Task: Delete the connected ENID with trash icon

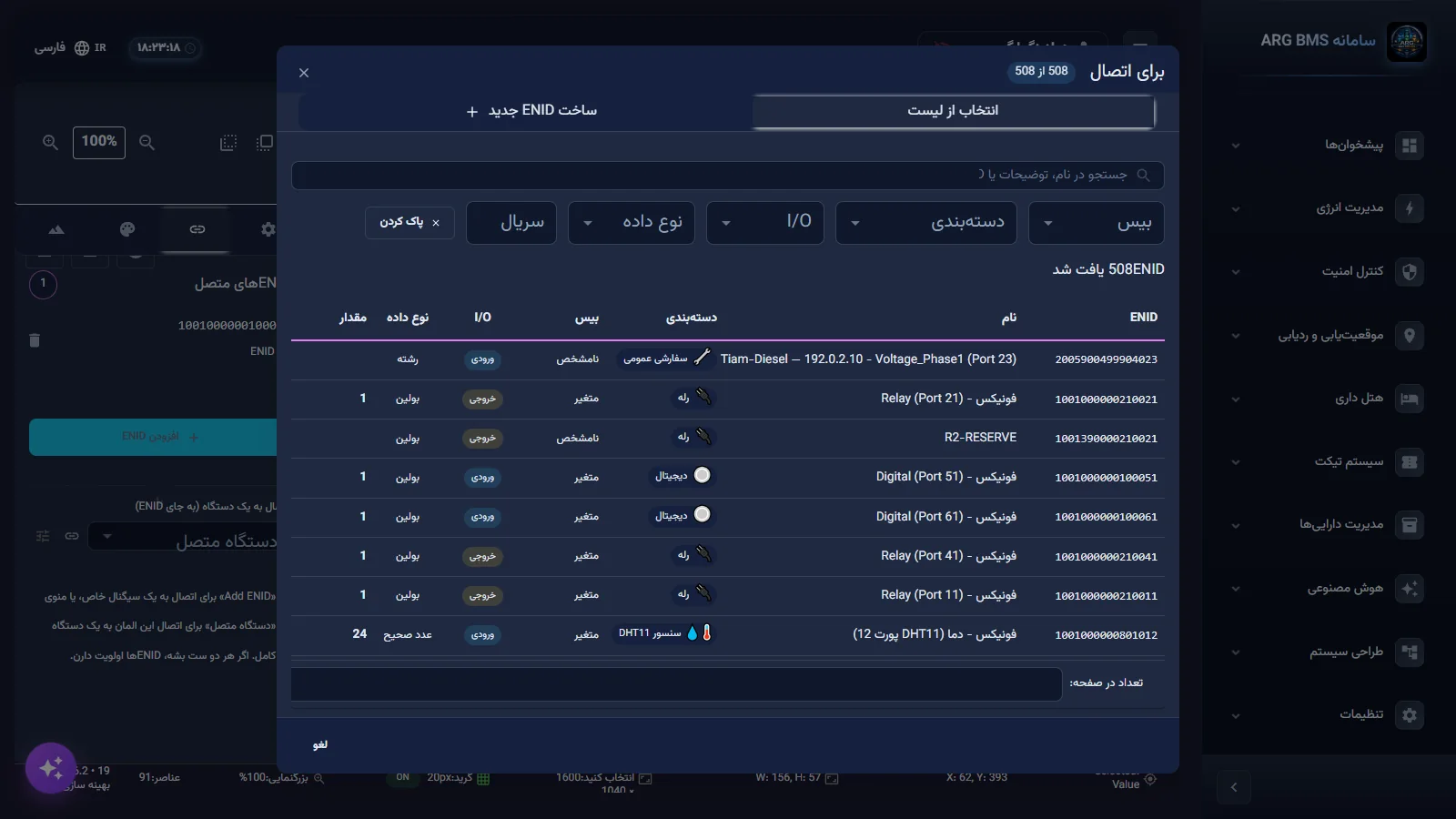Action: (x=35, y=340)
